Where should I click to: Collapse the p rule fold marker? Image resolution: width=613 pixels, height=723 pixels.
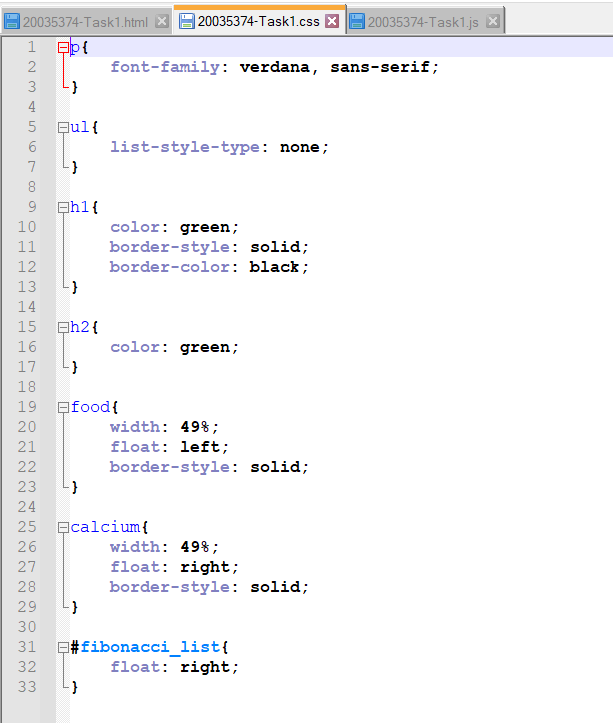[63, 47]
